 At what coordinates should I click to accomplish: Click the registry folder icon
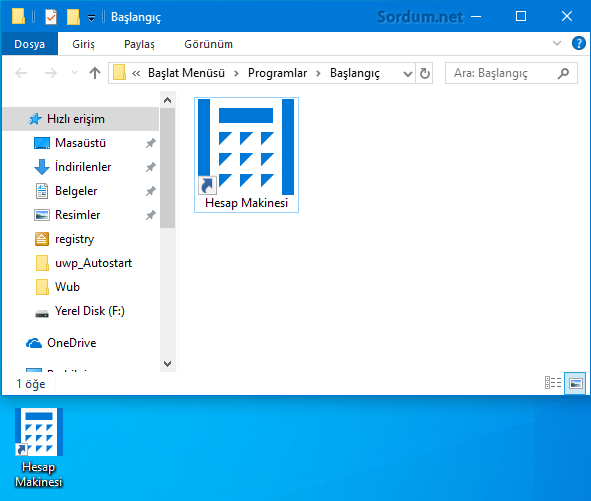pos(42,239)
